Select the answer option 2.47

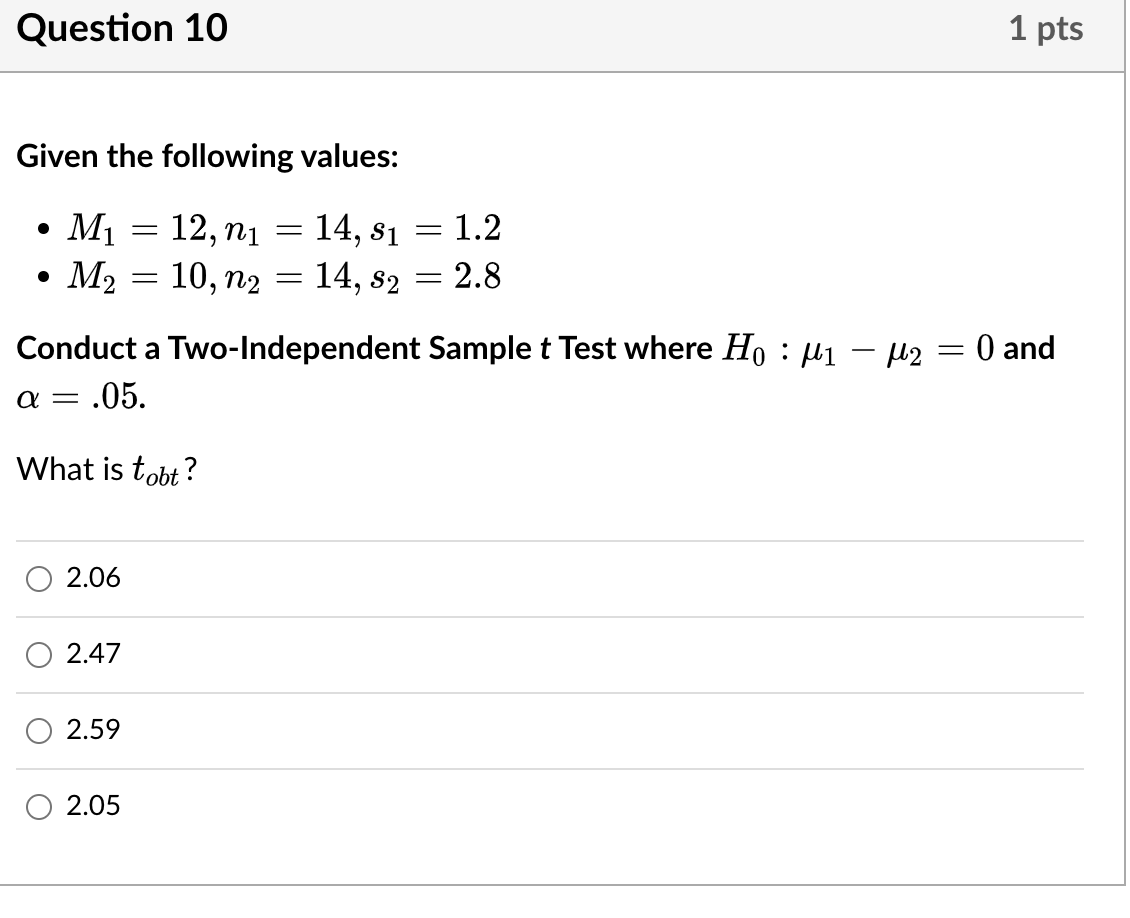[94, 653]
